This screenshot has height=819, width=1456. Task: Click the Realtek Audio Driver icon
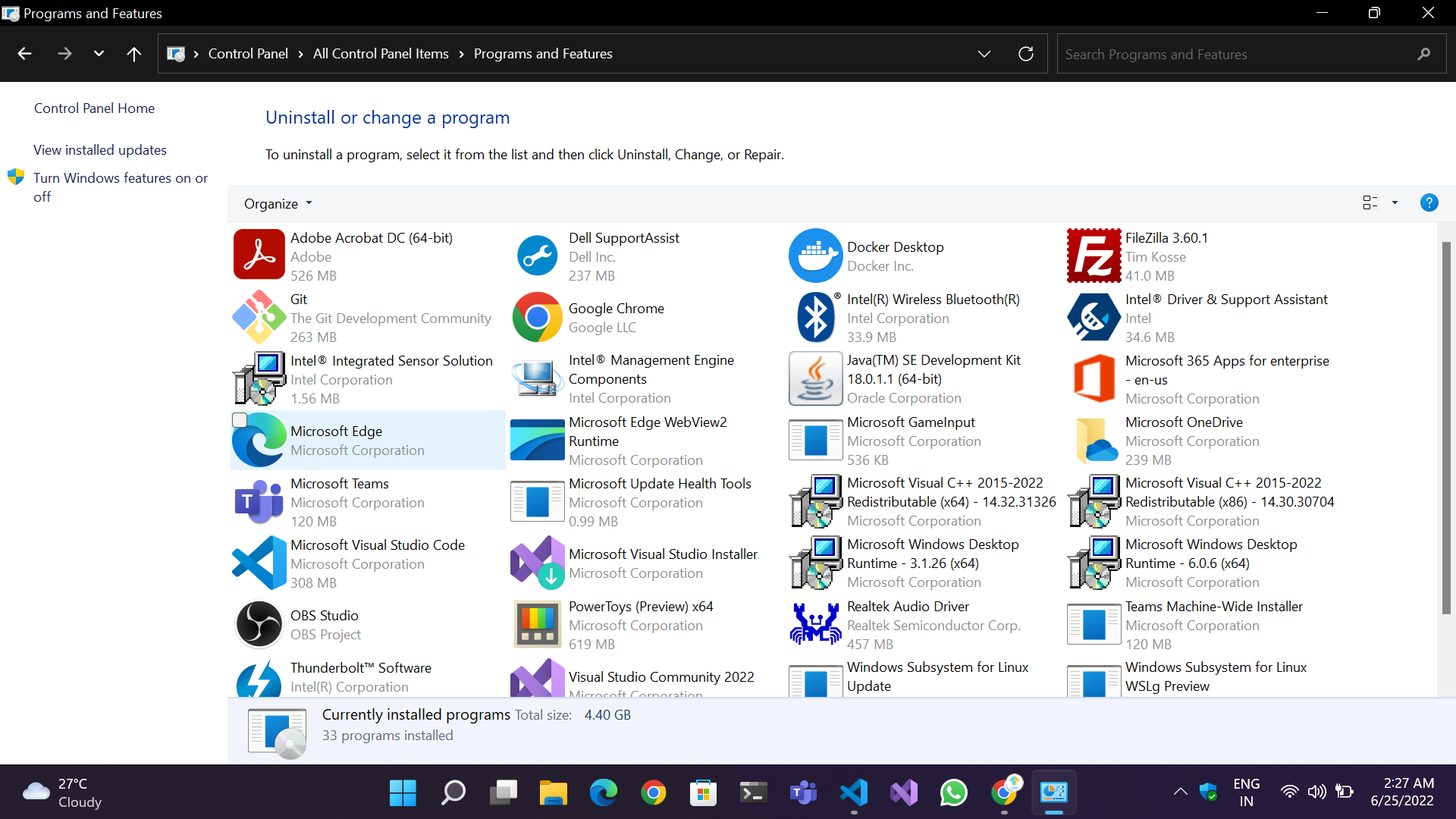coord(815,624)
